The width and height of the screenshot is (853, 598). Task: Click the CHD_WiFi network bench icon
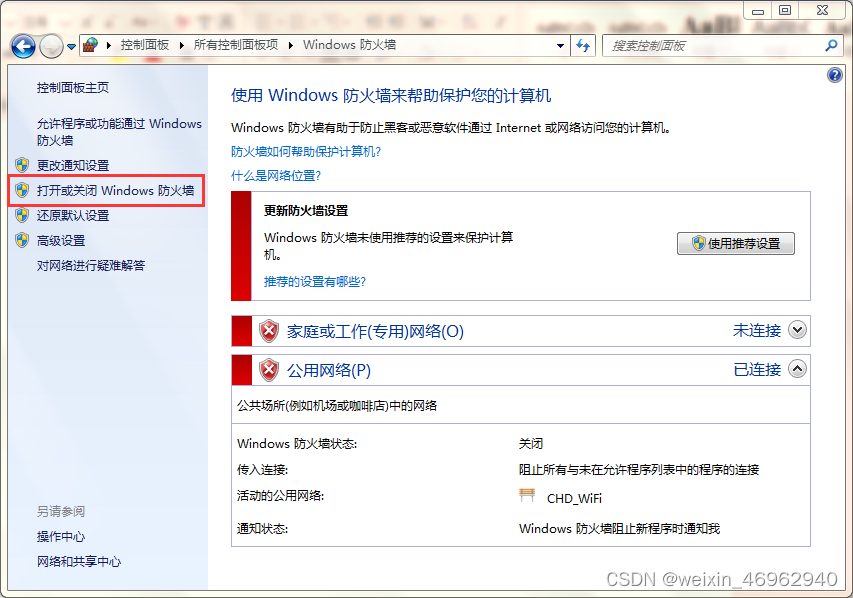pos(527,495)
